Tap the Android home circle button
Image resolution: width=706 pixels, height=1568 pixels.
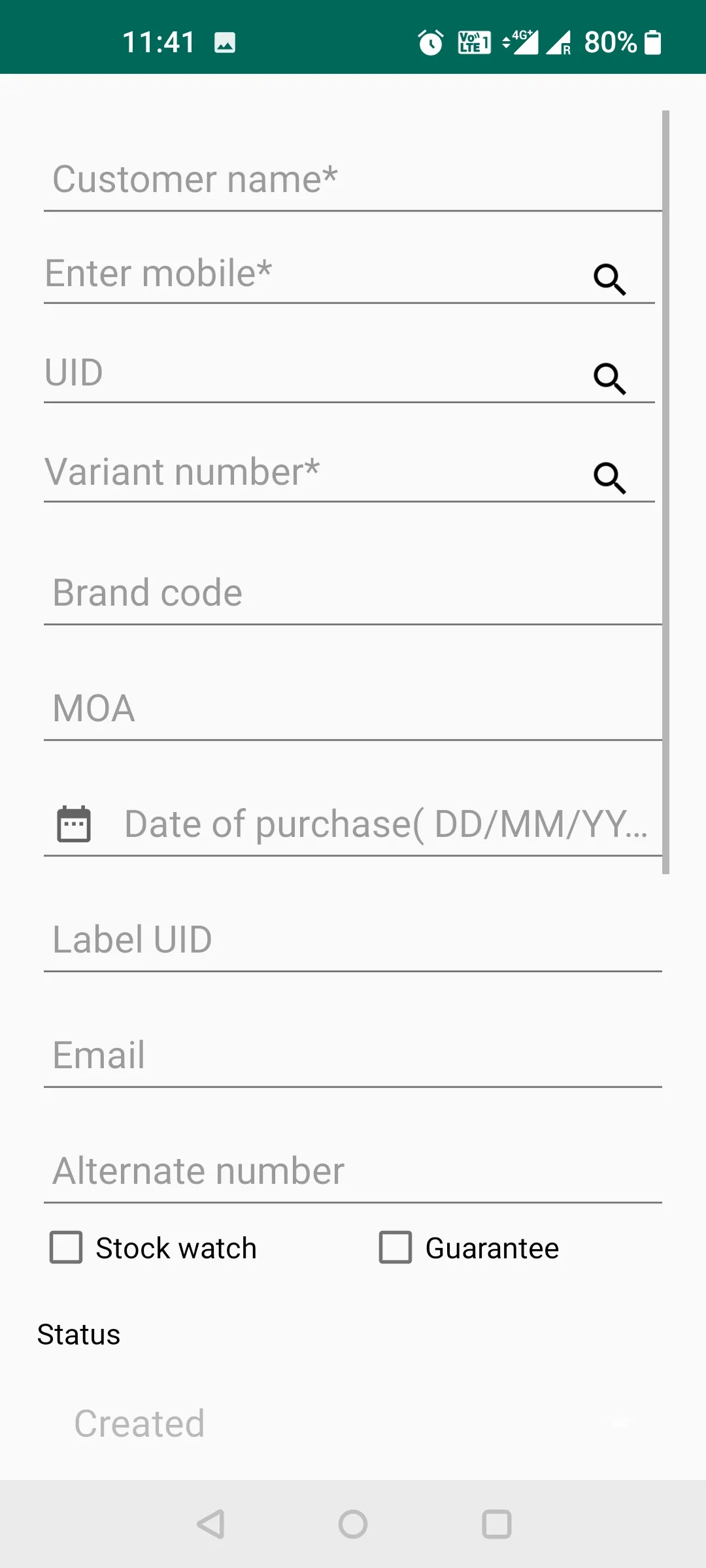point(353,1524)
